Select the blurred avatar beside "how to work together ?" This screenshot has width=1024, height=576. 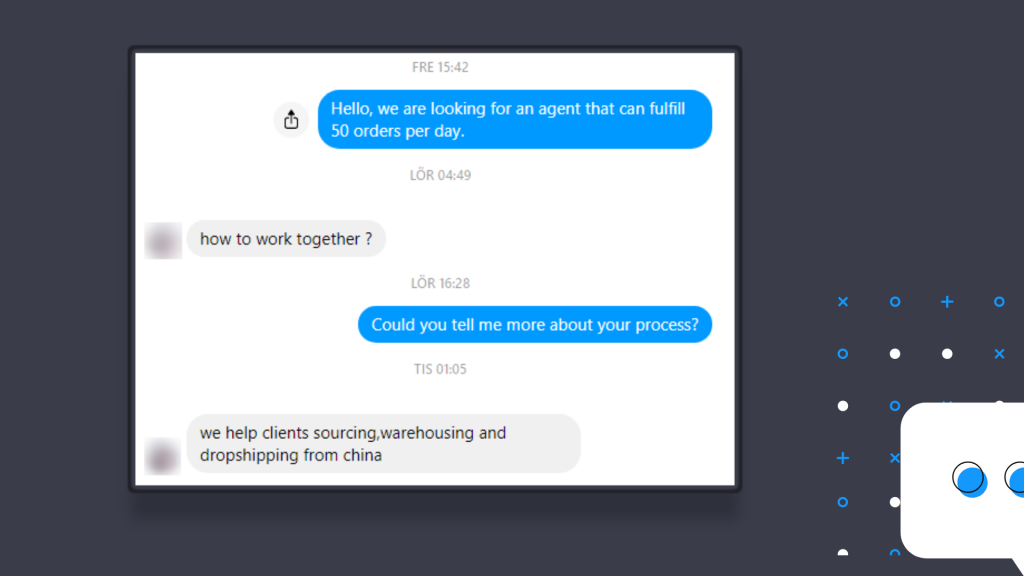163,240
